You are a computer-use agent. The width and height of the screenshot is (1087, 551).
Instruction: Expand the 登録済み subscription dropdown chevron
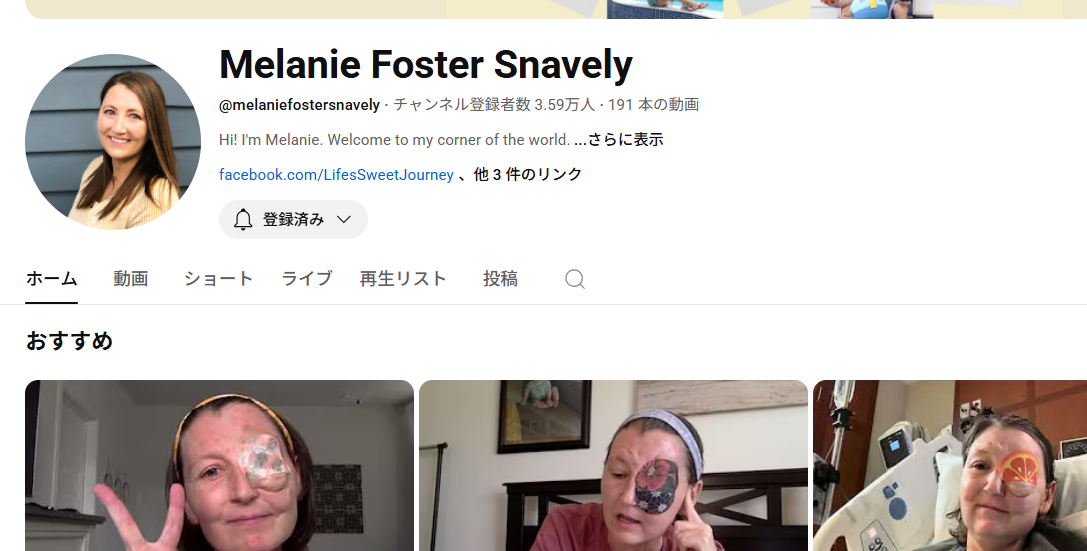[x=344, y=220]
